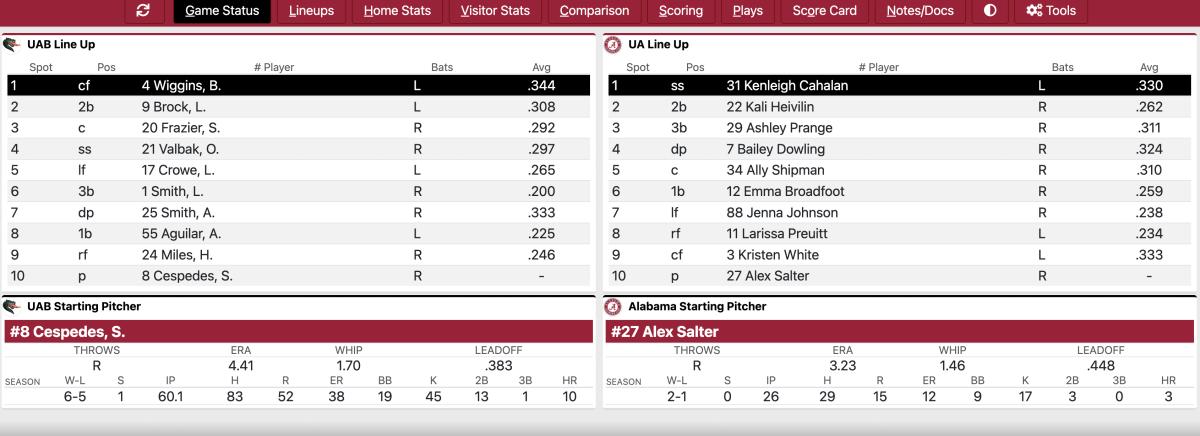
Task: Click Alabama logo beside Starting Pitcher heading
Action: point(612,306)
